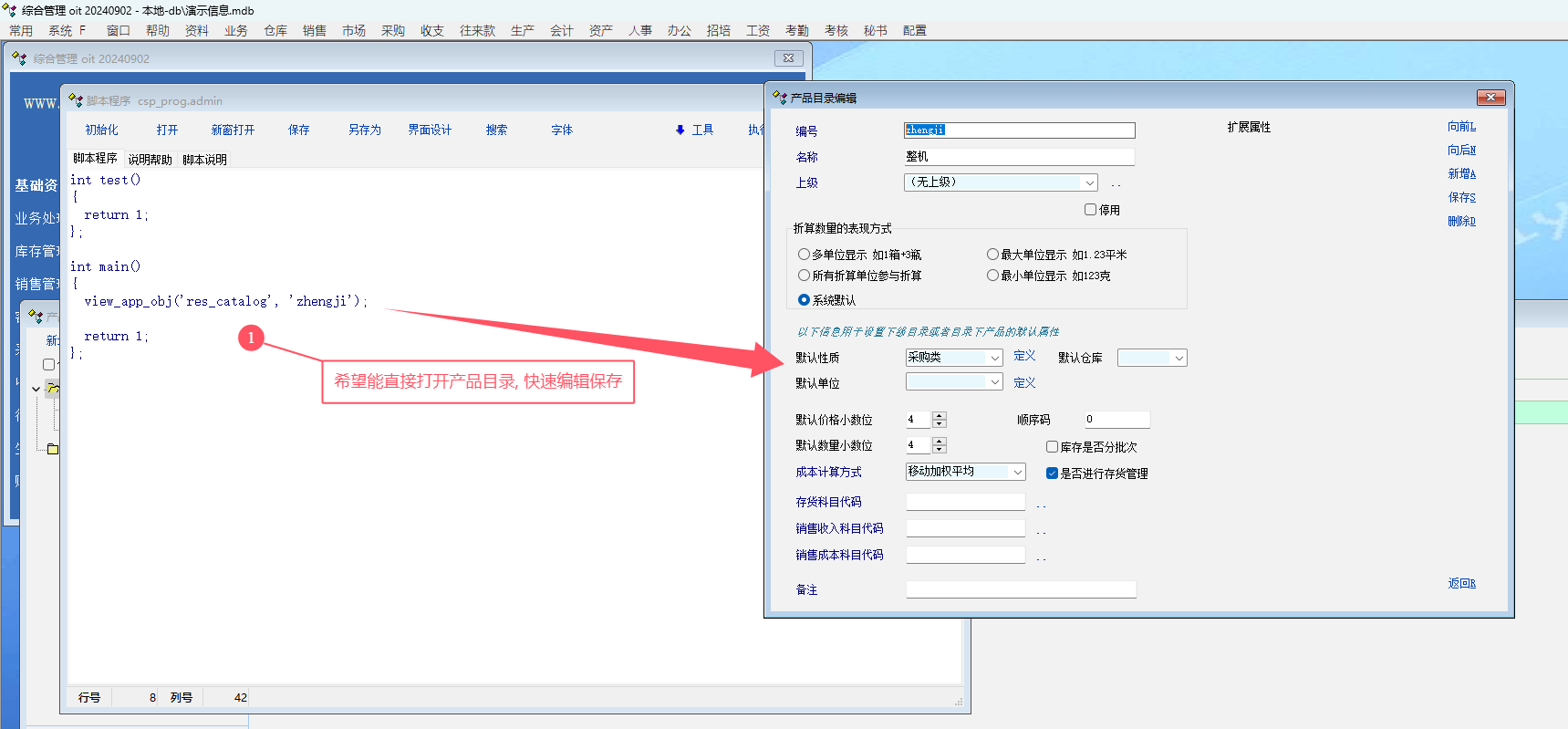Click the 产品目录编辑 dialog title bar icon
The height and width of the screenshot is (729, 1568).
[779, 98]
